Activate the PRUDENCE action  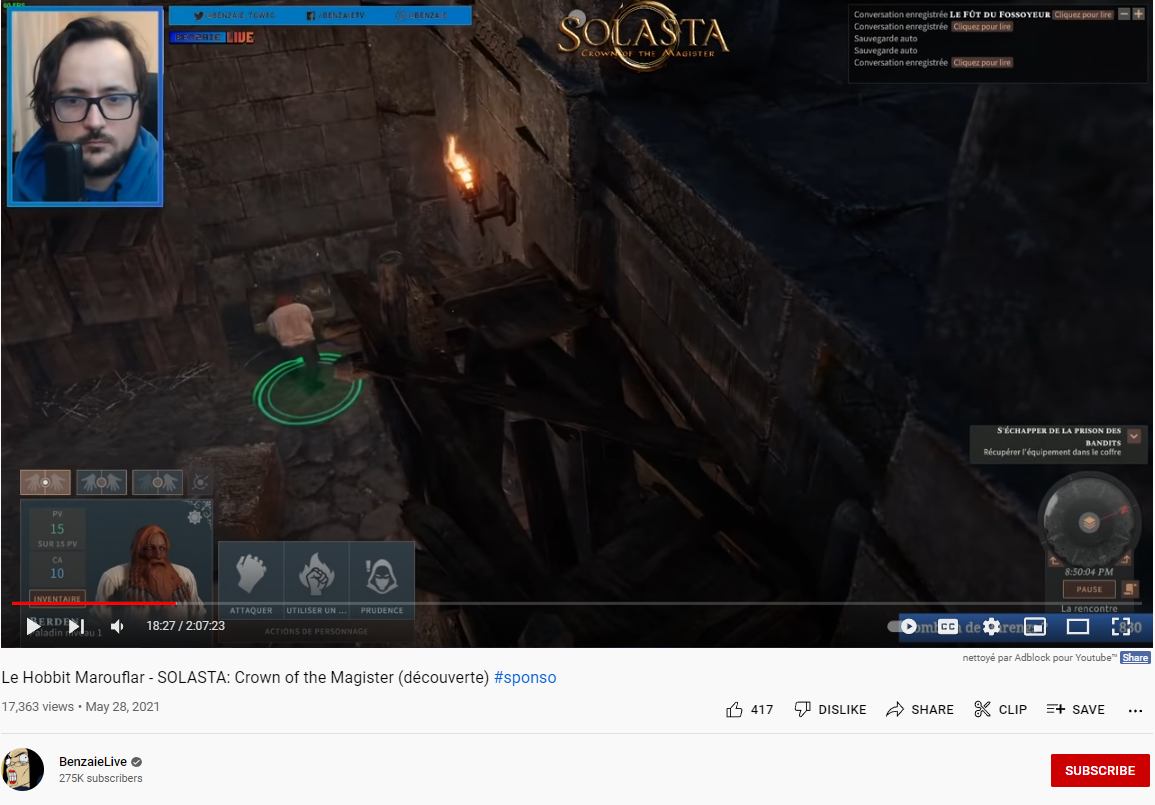point(382,580)
